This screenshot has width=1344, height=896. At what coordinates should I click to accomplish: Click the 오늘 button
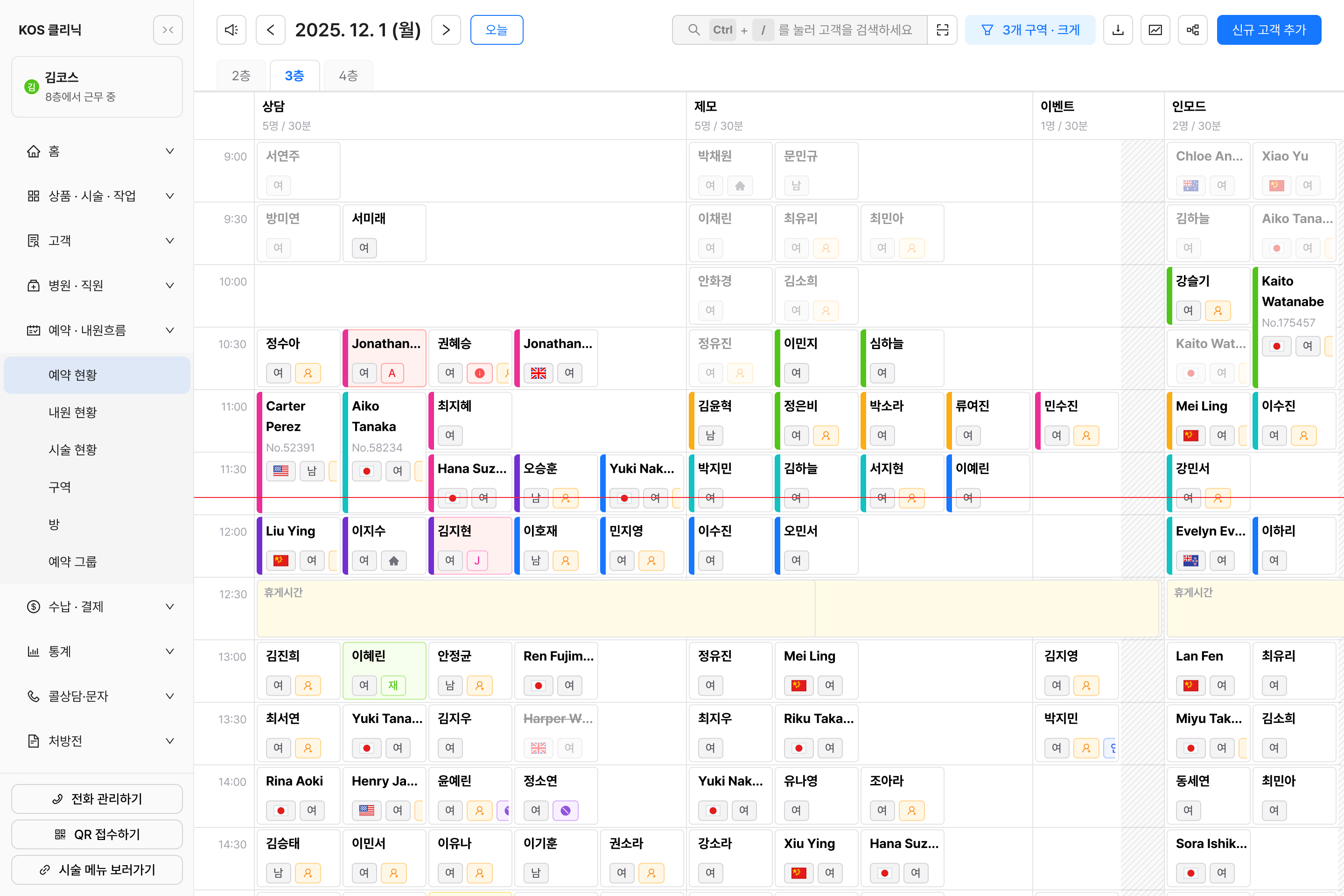coord(496,30)
